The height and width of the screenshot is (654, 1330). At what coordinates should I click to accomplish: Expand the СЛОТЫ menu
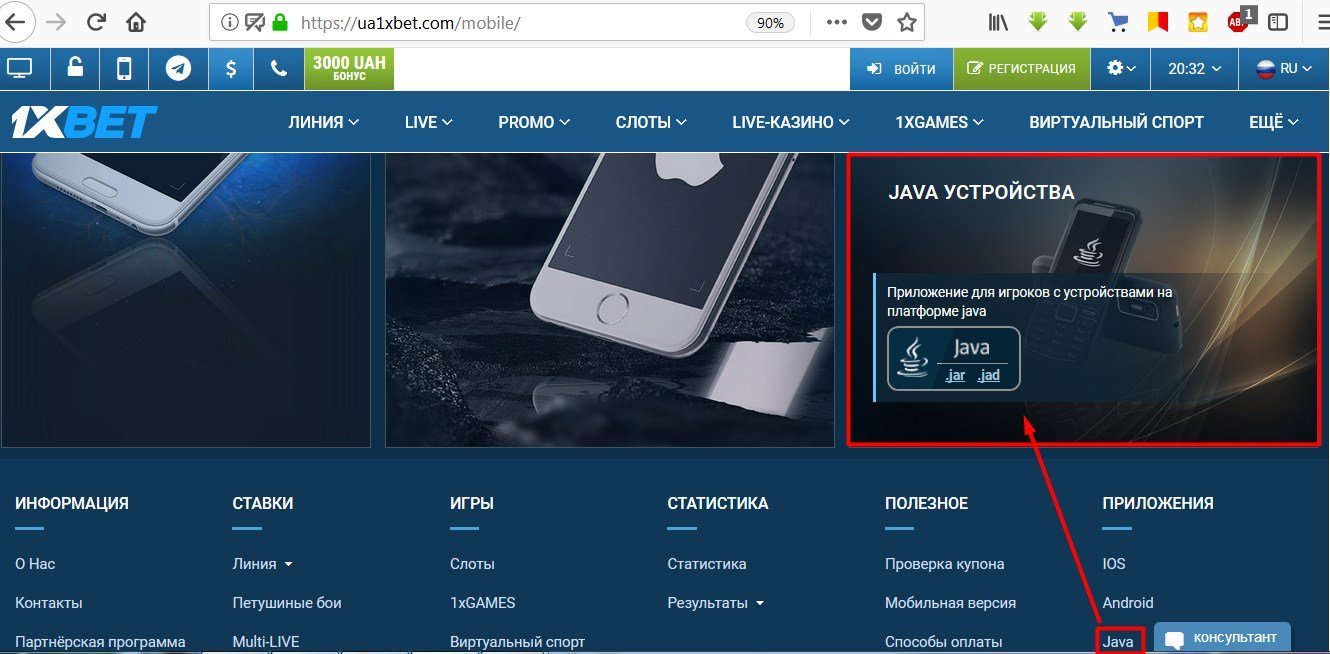652,122
